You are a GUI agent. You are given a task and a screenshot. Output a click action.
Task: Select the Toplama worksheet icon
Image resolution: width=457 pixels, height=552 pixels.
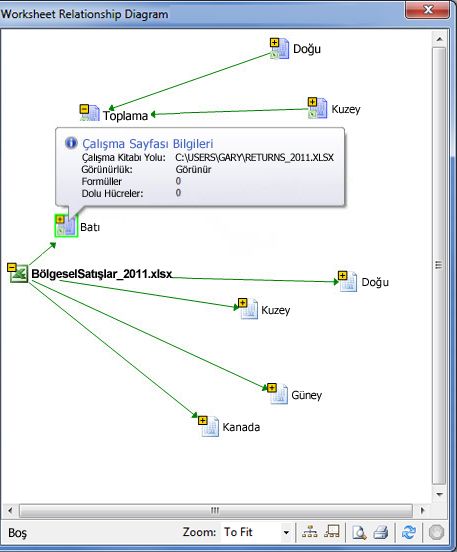click(x=91, y=114)
